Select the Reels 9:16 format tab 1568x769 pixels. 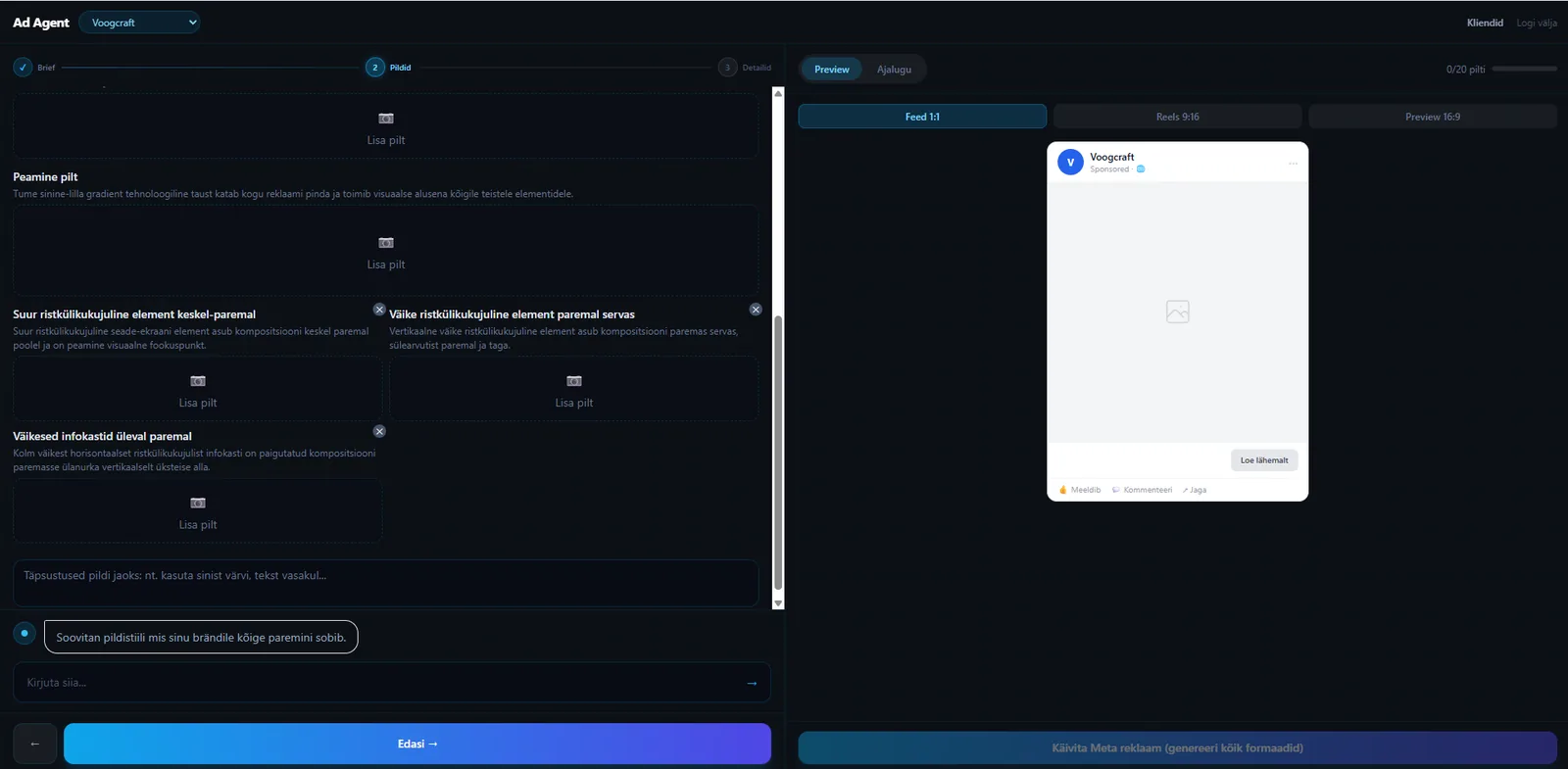click(1177, 117)
